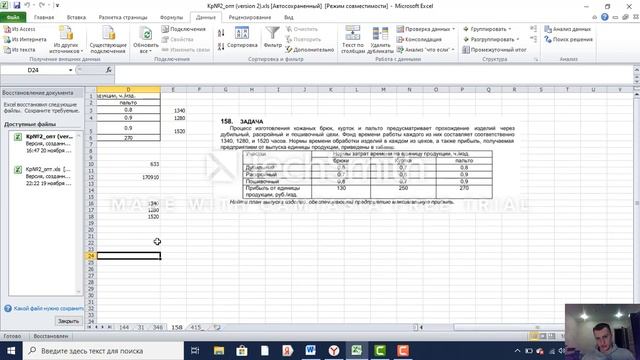Open What-If Analysis dropdown
The height and width of the screenshot is (360, 640).
point(426,50)
